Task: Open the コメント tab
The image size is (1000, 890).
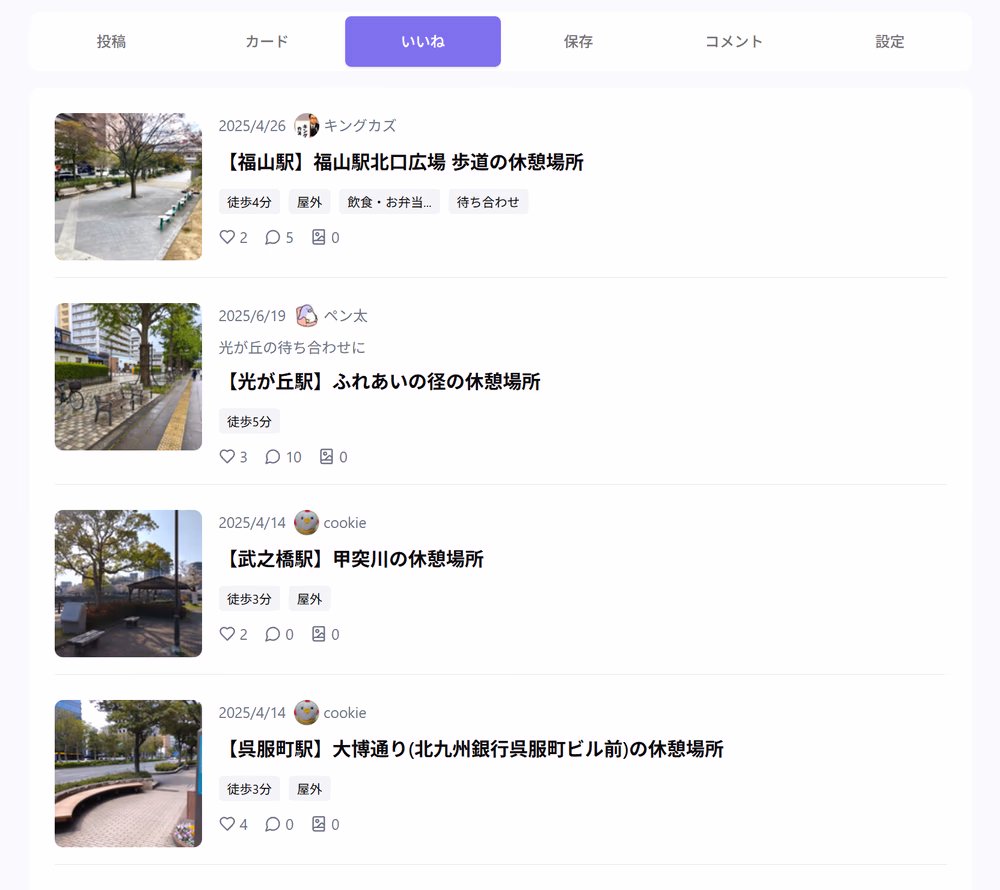Action: pyautogui.click(x=733, y=41)
